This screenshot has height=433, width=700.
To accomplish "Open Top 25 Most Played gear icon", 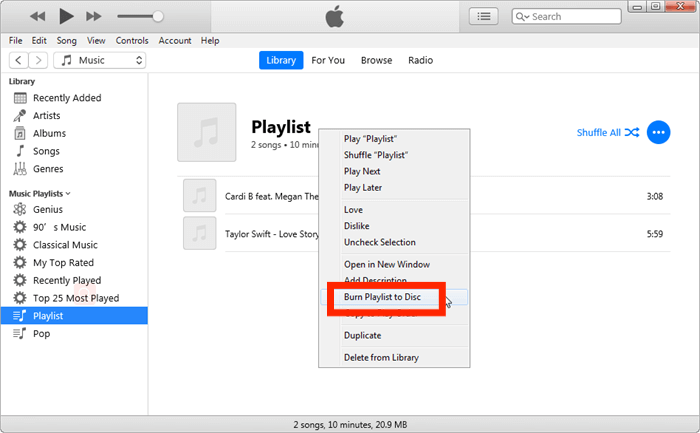I will click(x=20, y=298).
